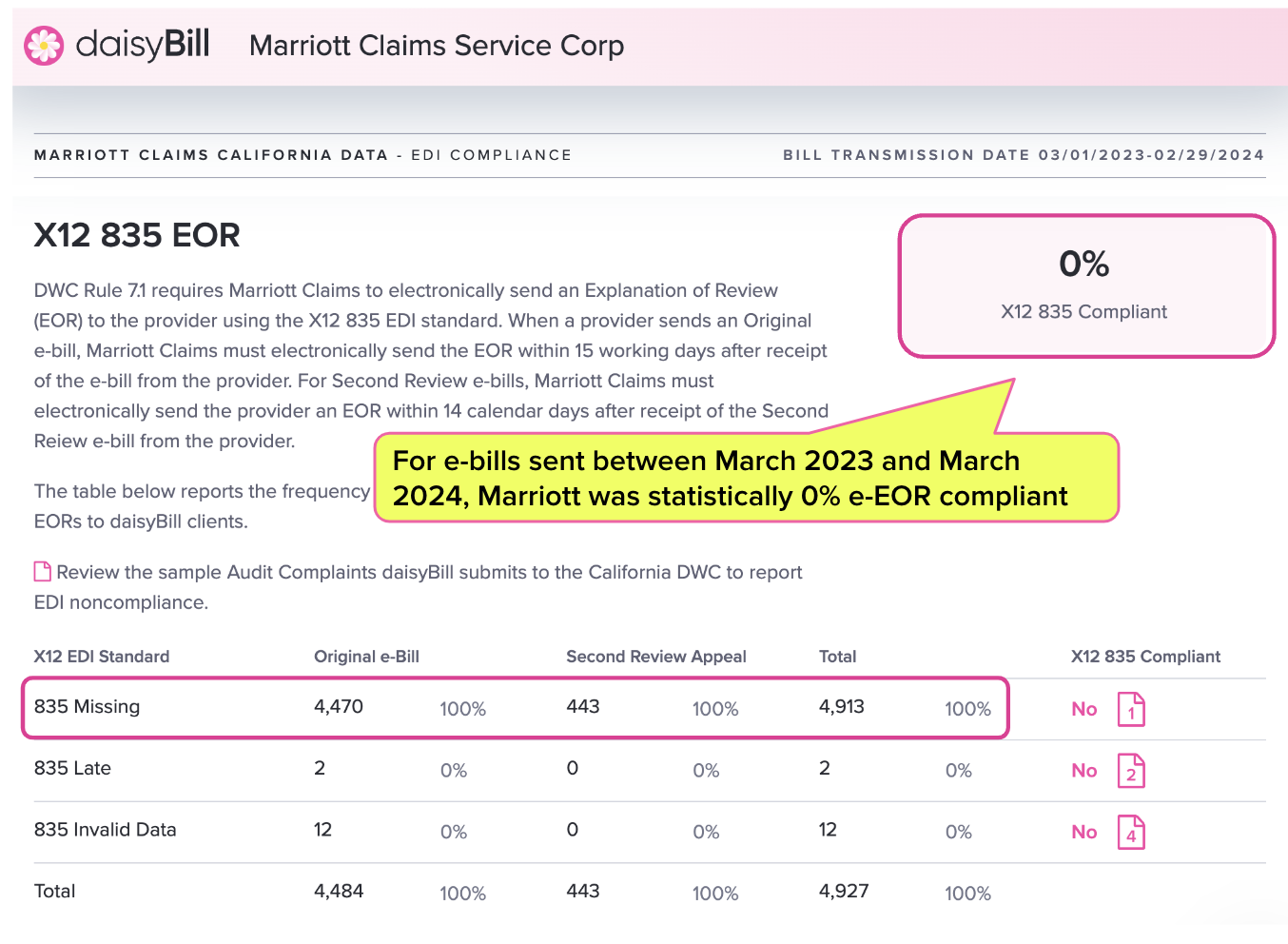Open audit complaint document 2 icon
1288x944 pixels.
pyautogui.click(x=1131, y=771)
